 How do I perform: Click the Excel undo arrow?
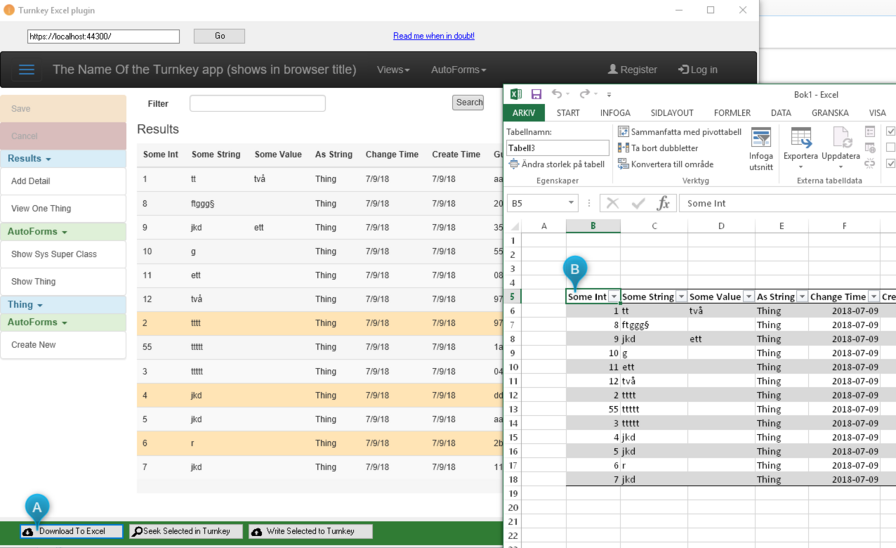click(557, 94)
